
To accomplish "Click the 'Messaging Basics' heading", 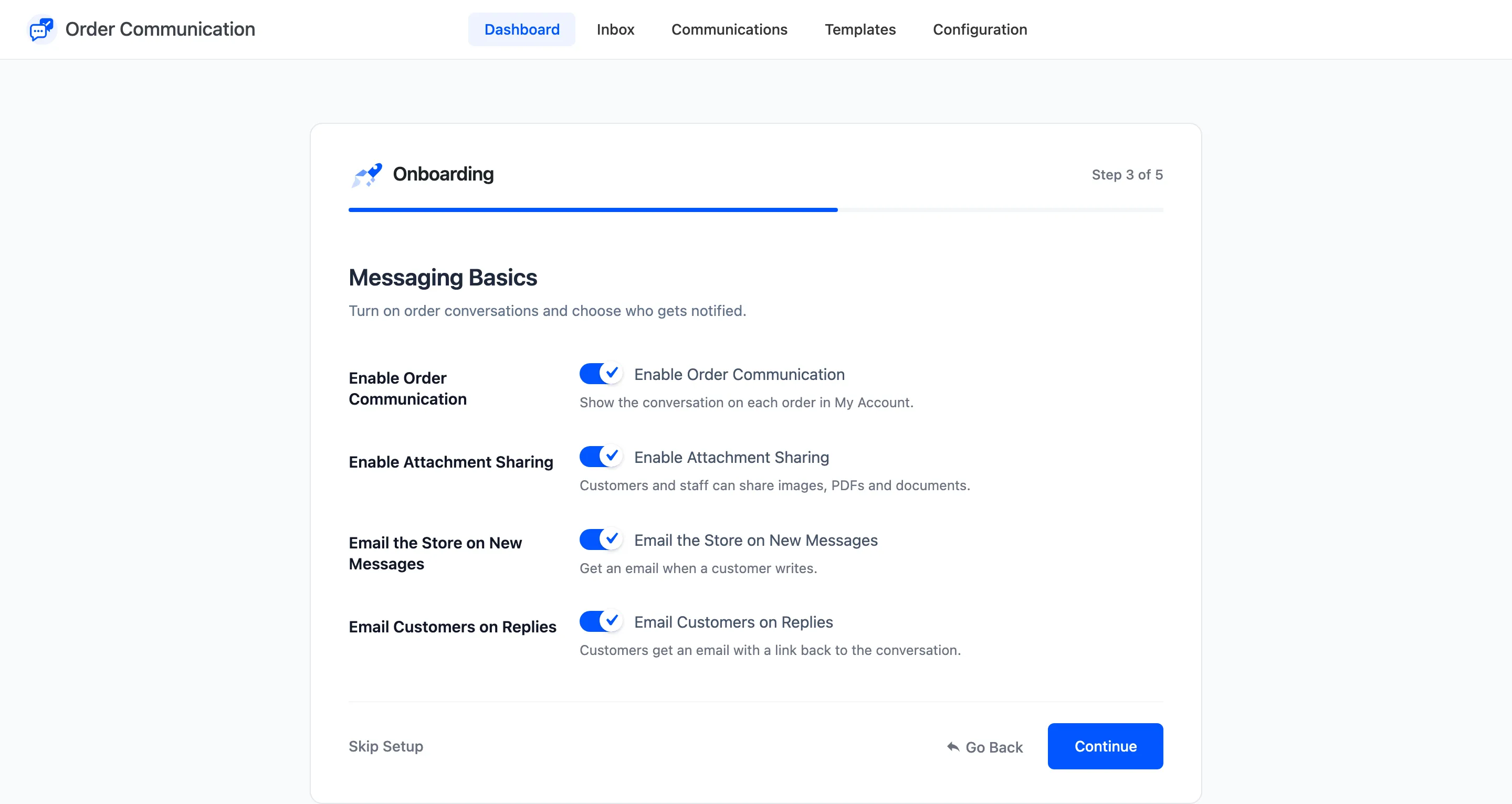I will 443,278.
